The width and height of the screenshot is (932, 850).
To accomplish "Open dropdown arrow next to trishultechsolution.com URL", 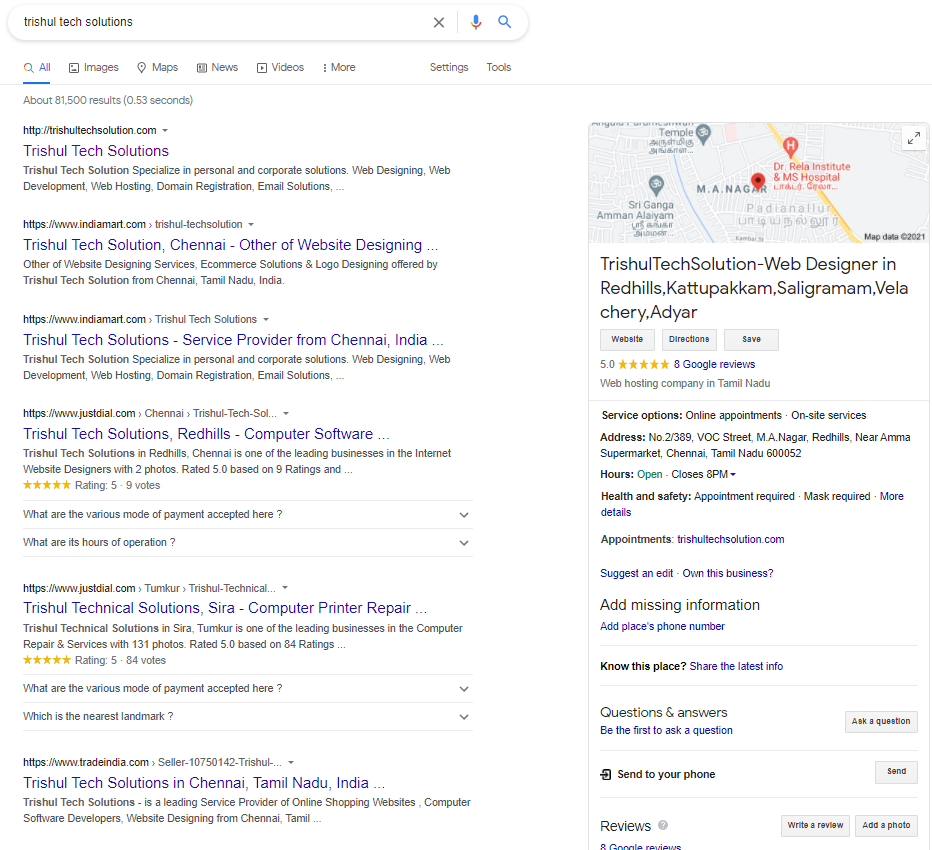I will (x=165, y=131).
